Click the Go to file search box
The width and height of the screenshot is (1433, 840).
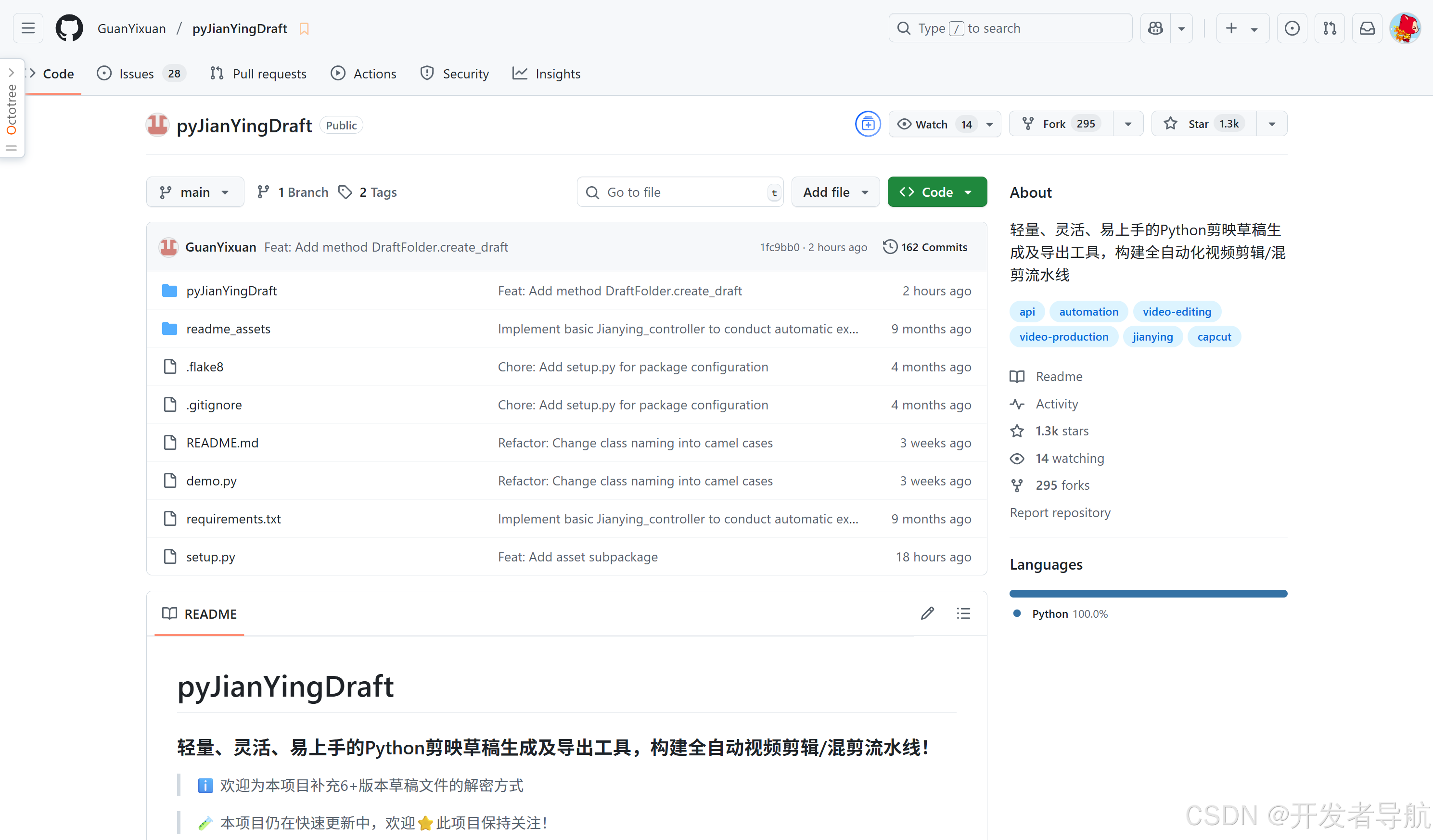click(680, 192)
